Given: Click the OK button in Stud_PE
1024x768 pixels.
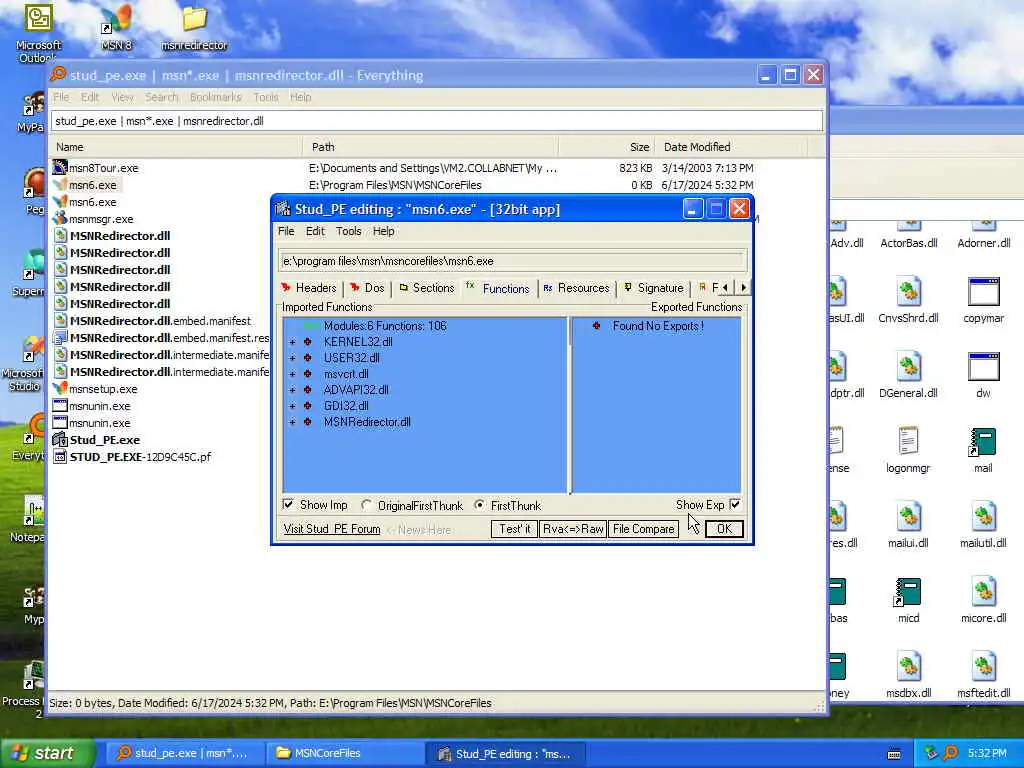Looking at the screenshot, I should 724,529.
